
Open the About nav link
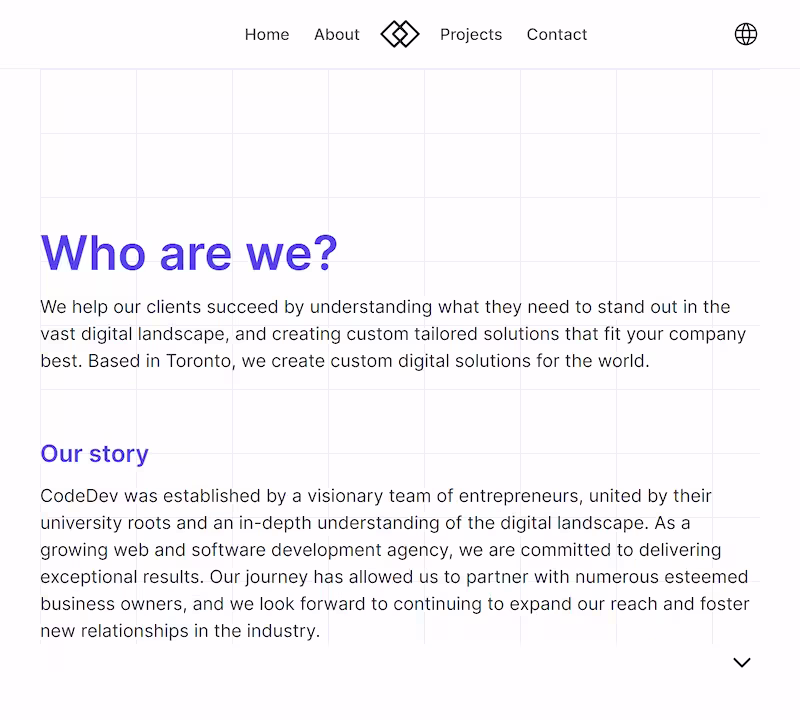point(337,34)
